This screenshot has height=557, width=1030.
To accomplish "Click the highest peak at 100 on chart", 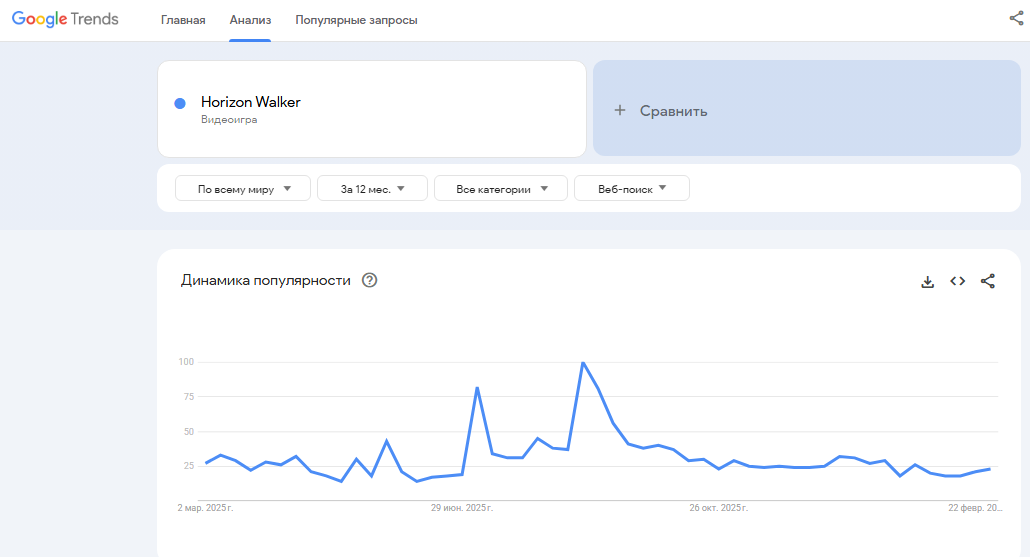I will (582, 363).
